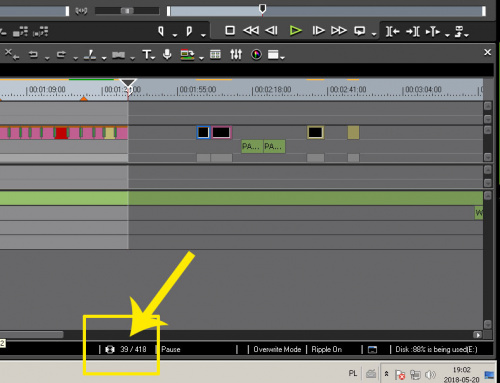Open the Audio Mixer sliders icon
Screen dimensions: 500x383
(x=236, y=54)
